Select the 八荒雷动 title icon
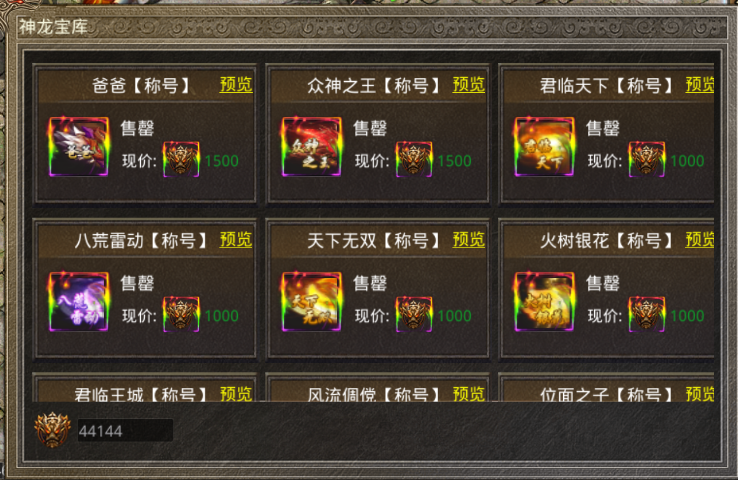The width and height of the screenshot is (738, 480). tap(79, 302)
